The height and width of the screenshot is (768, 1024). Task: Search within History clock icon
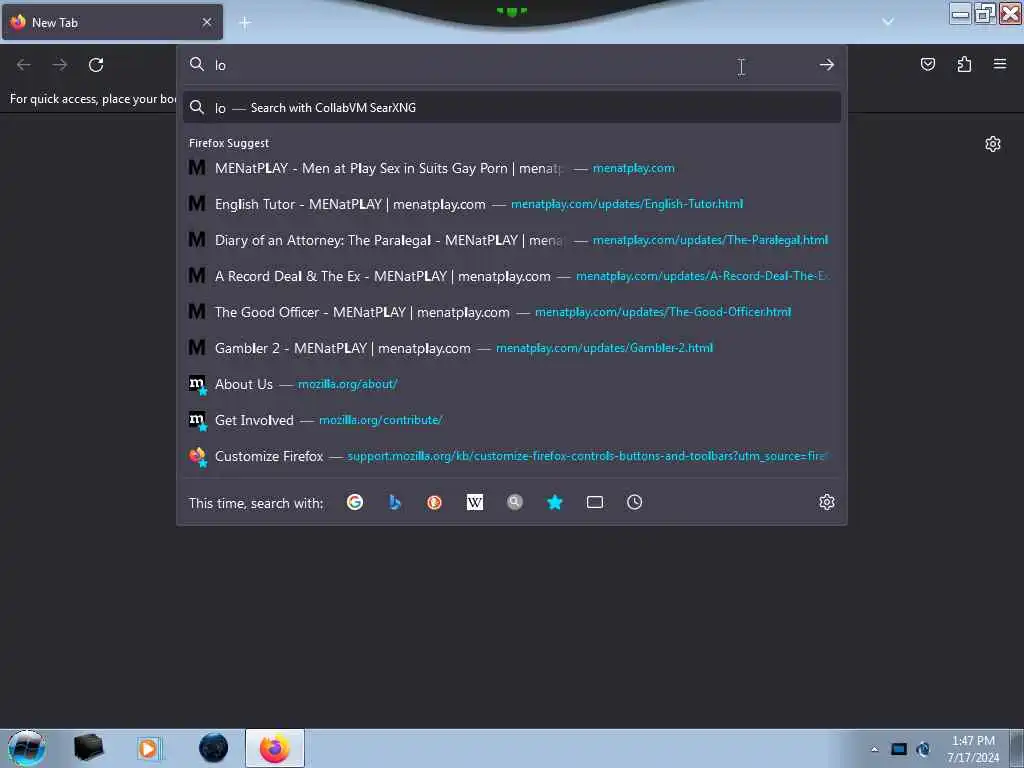(x=634, y=502)
